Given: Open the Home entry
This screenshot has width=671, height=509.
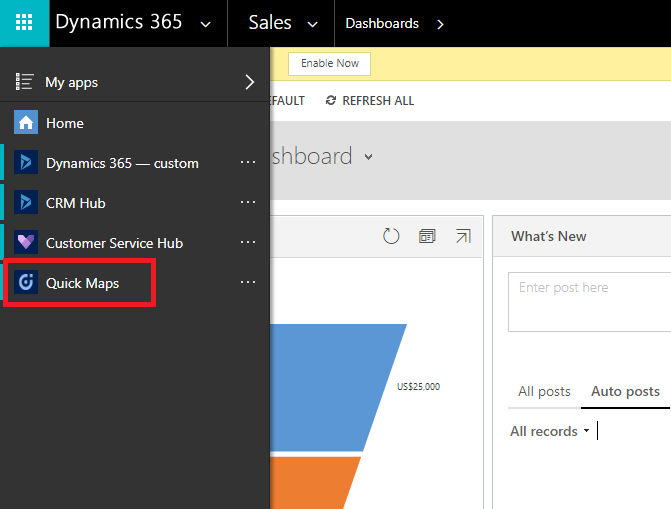Looking at the screenshot, I should coord(65,123).
